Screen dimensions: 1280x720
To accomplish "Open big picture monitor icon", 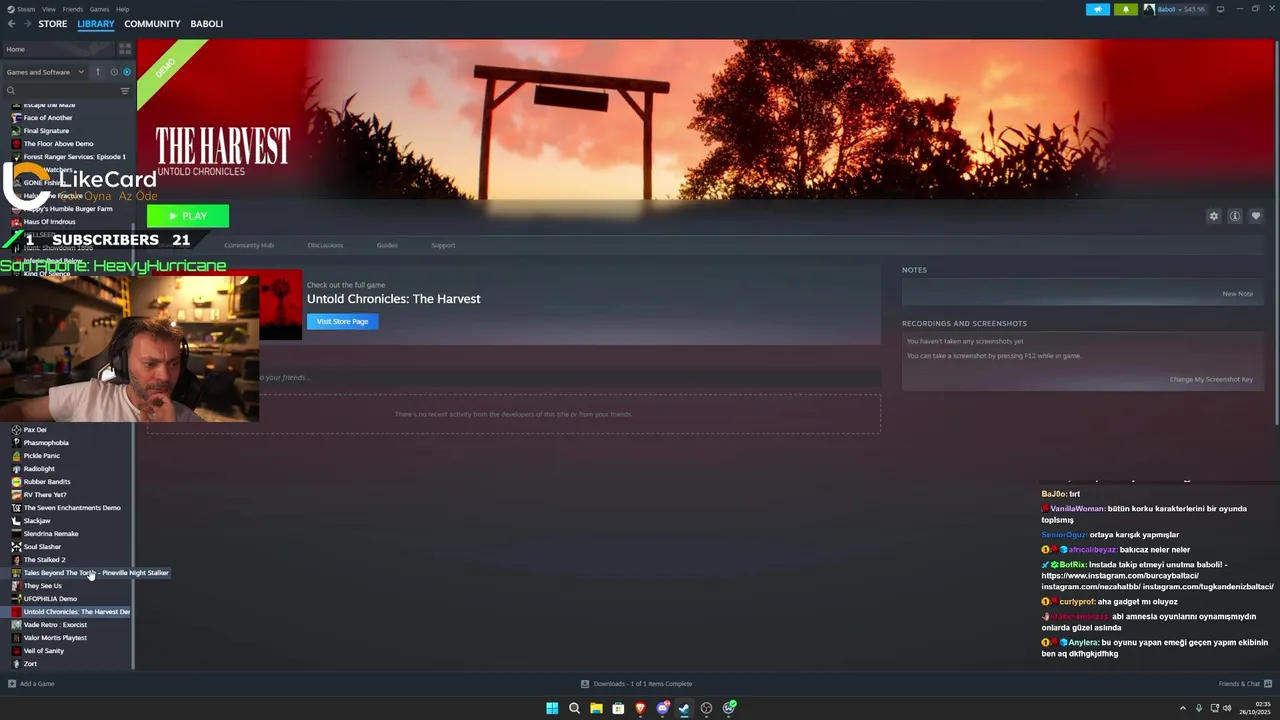I will point(1220,9).
